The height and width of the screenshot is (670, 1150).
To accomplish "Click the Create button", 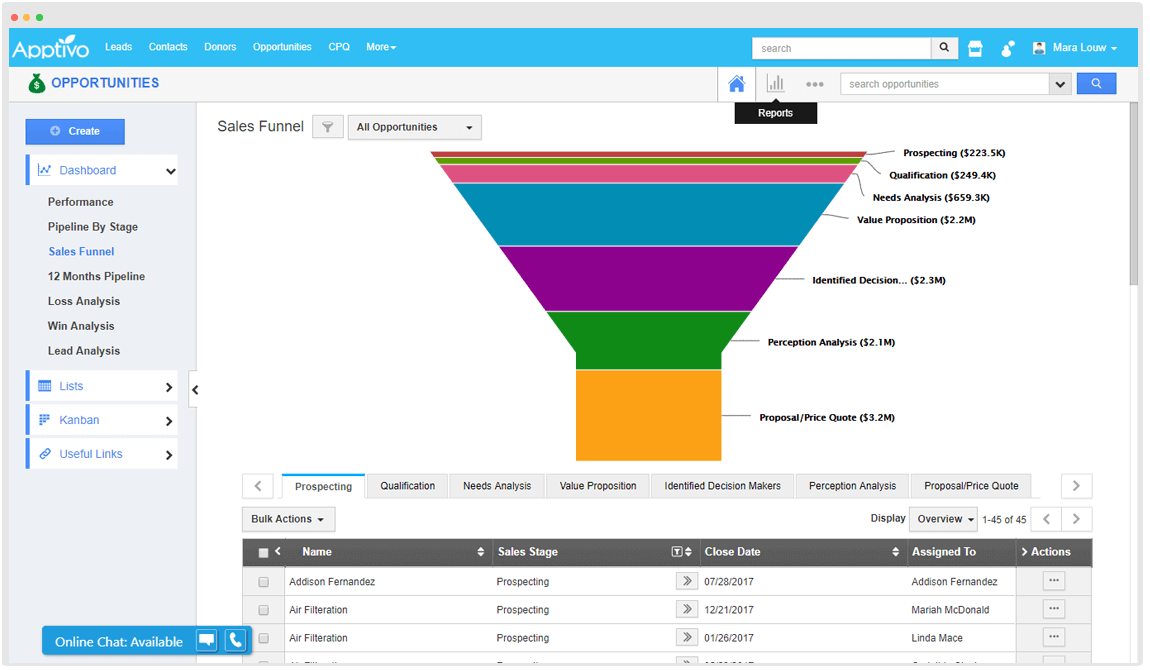I will [x=75, y=131].
